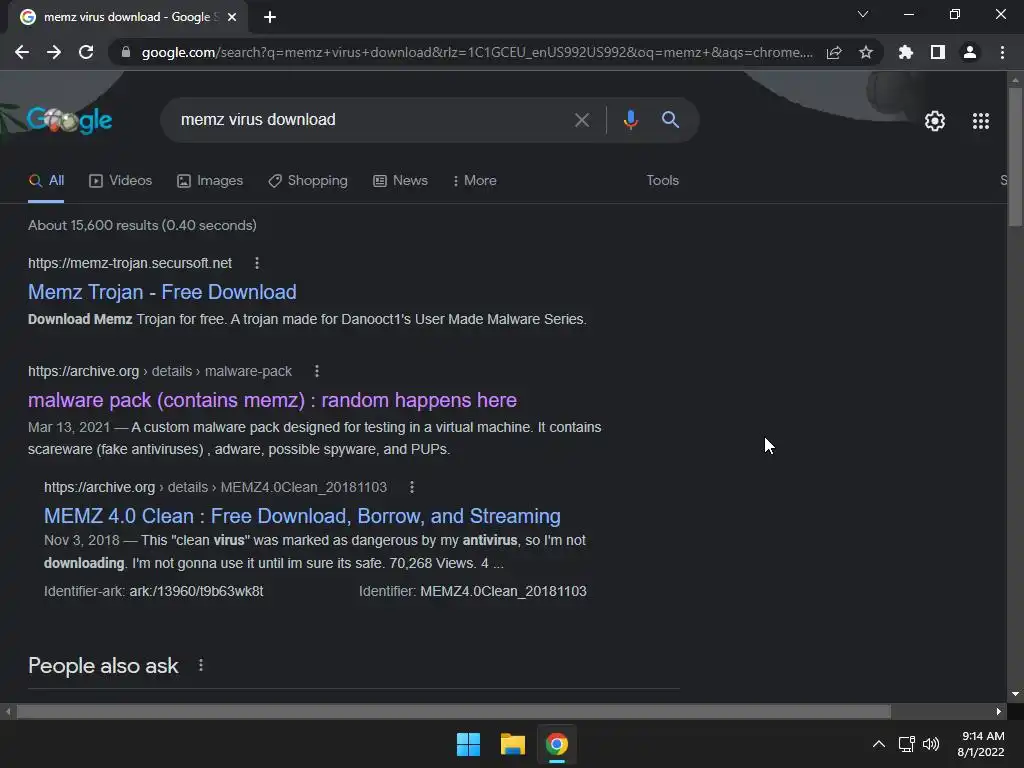The image size is (1024, 768).
Task: Open People also ask options menu
Action: click(x=200, y=665)
